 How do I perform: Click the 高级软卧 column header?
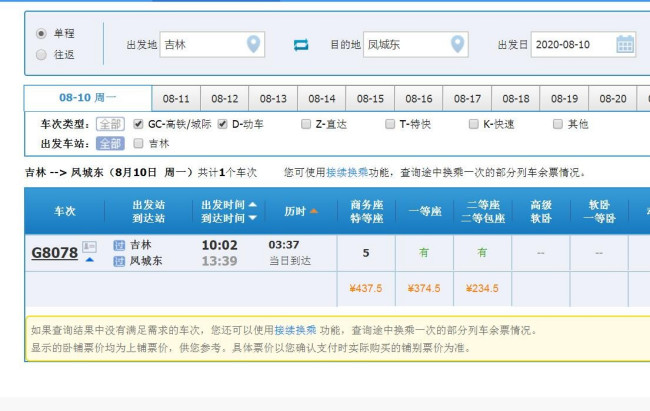point(541,211)
